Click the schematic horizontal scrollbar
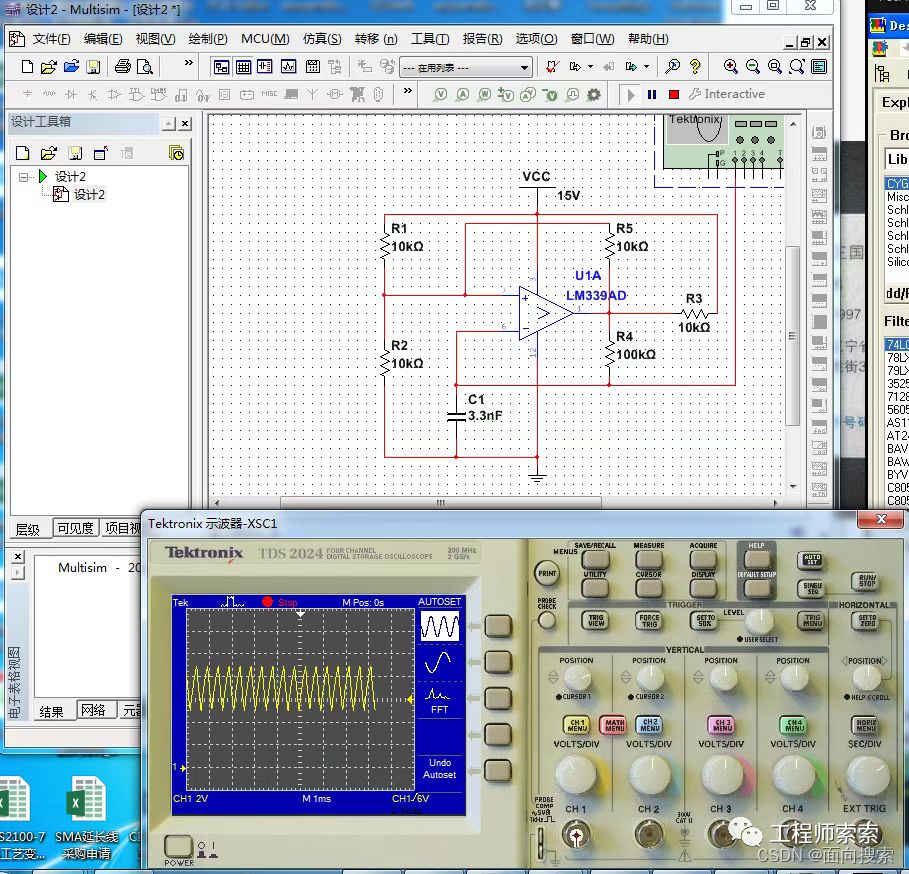Screen dimensions: 909x874 [441, 502]
